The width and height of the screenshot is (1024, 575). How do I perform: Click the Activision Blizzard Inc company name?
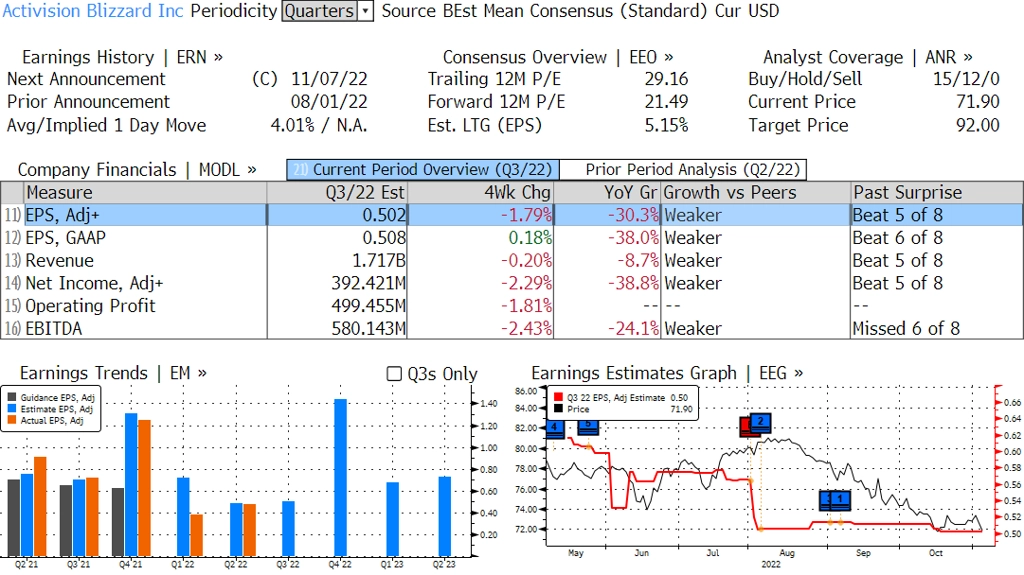click(x=93, y=11)
